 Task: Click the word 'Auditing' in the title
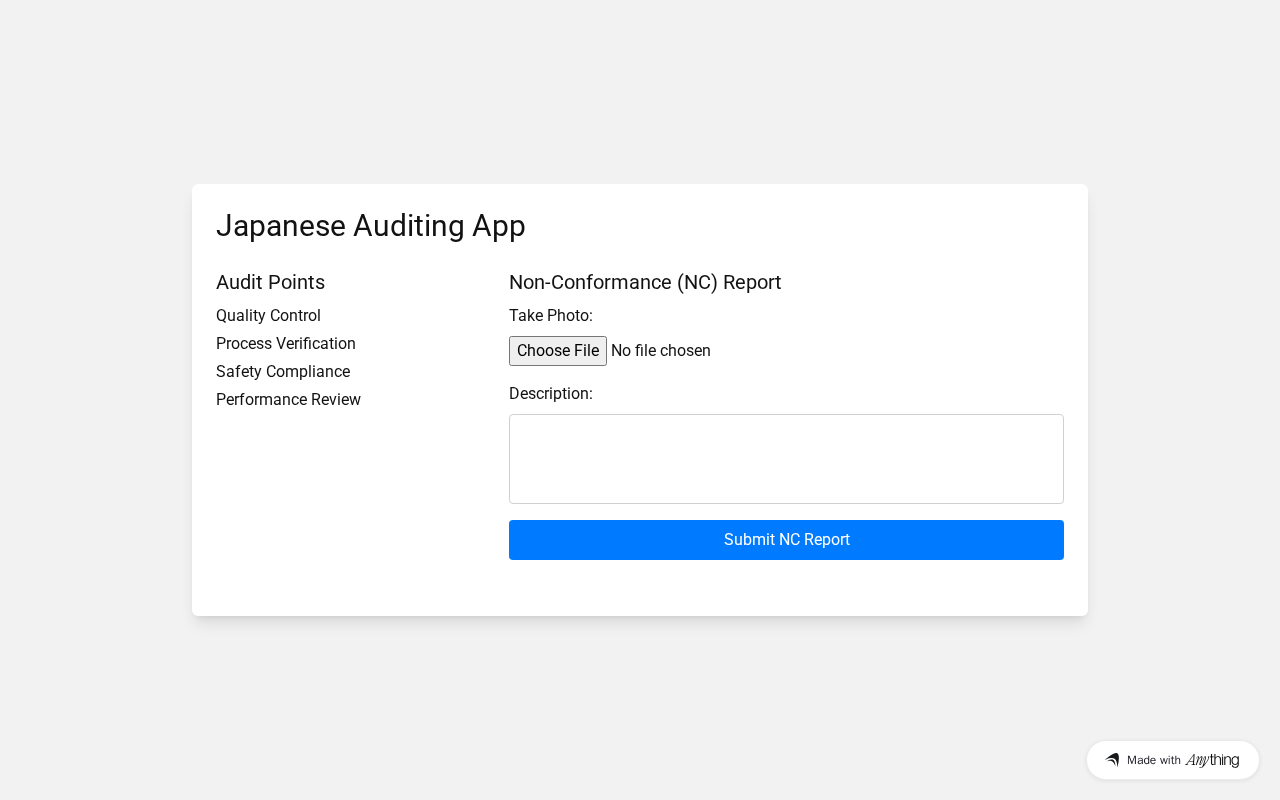pyautogui.click(x=409, y=226)
